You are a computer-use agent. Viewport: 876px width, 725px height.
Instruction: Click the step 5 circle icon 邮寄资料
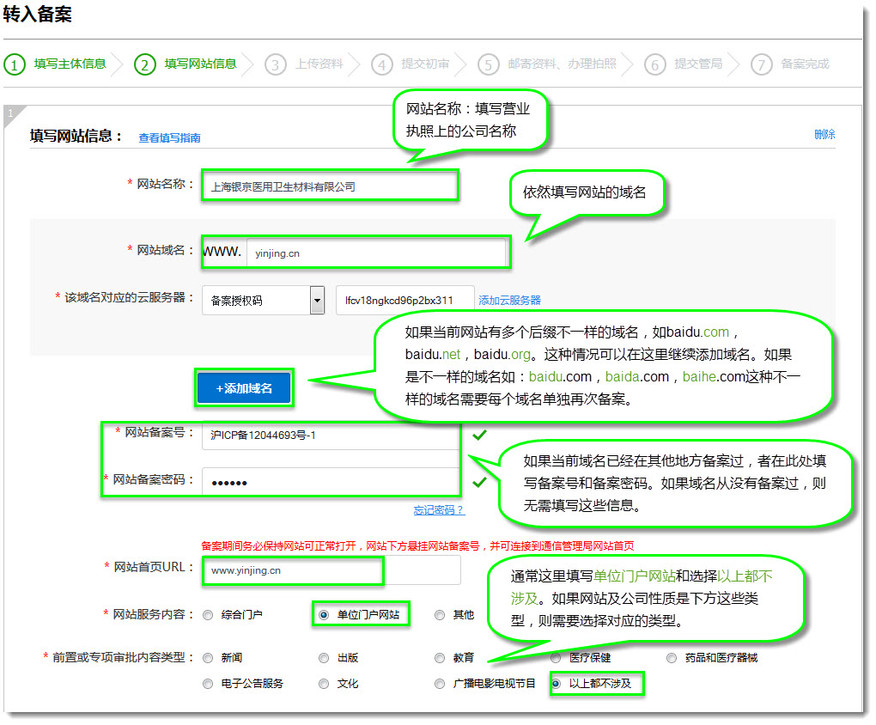click(488, 65)
